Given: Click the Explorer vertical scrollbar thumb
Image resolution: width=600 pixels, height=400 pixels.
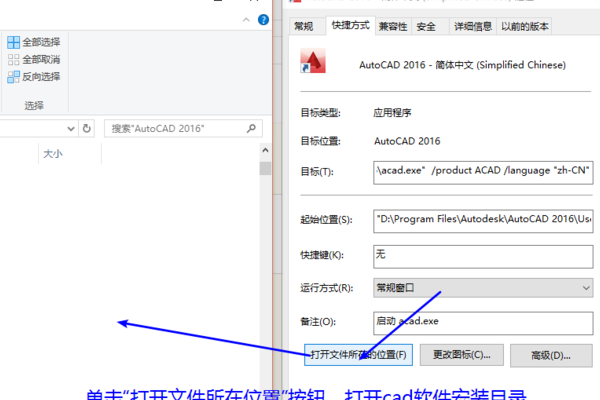Looking at the screenshot, I should click(265, 168).
